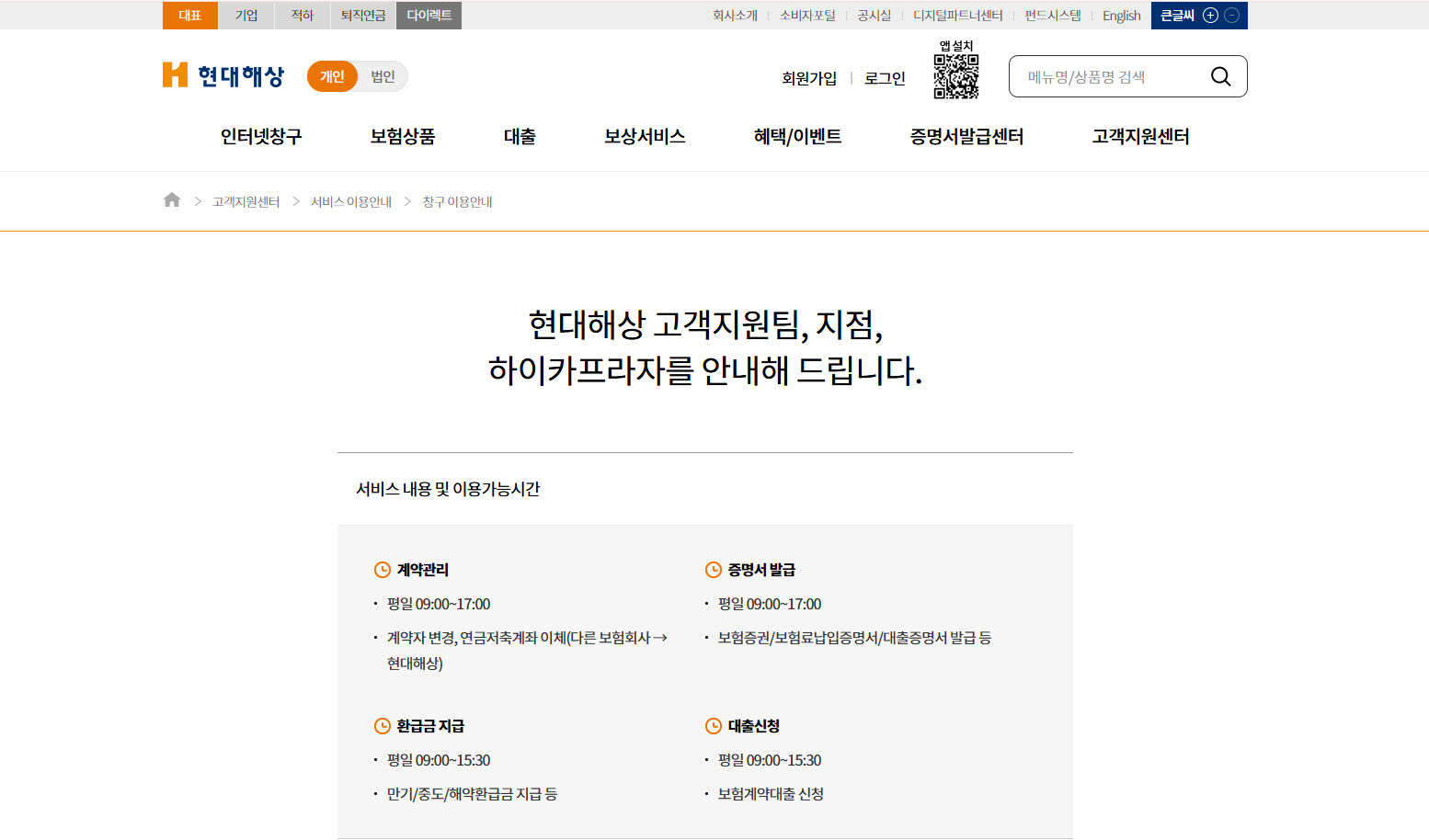Switch to the 적하 site tab

click(x=303, y=16)
